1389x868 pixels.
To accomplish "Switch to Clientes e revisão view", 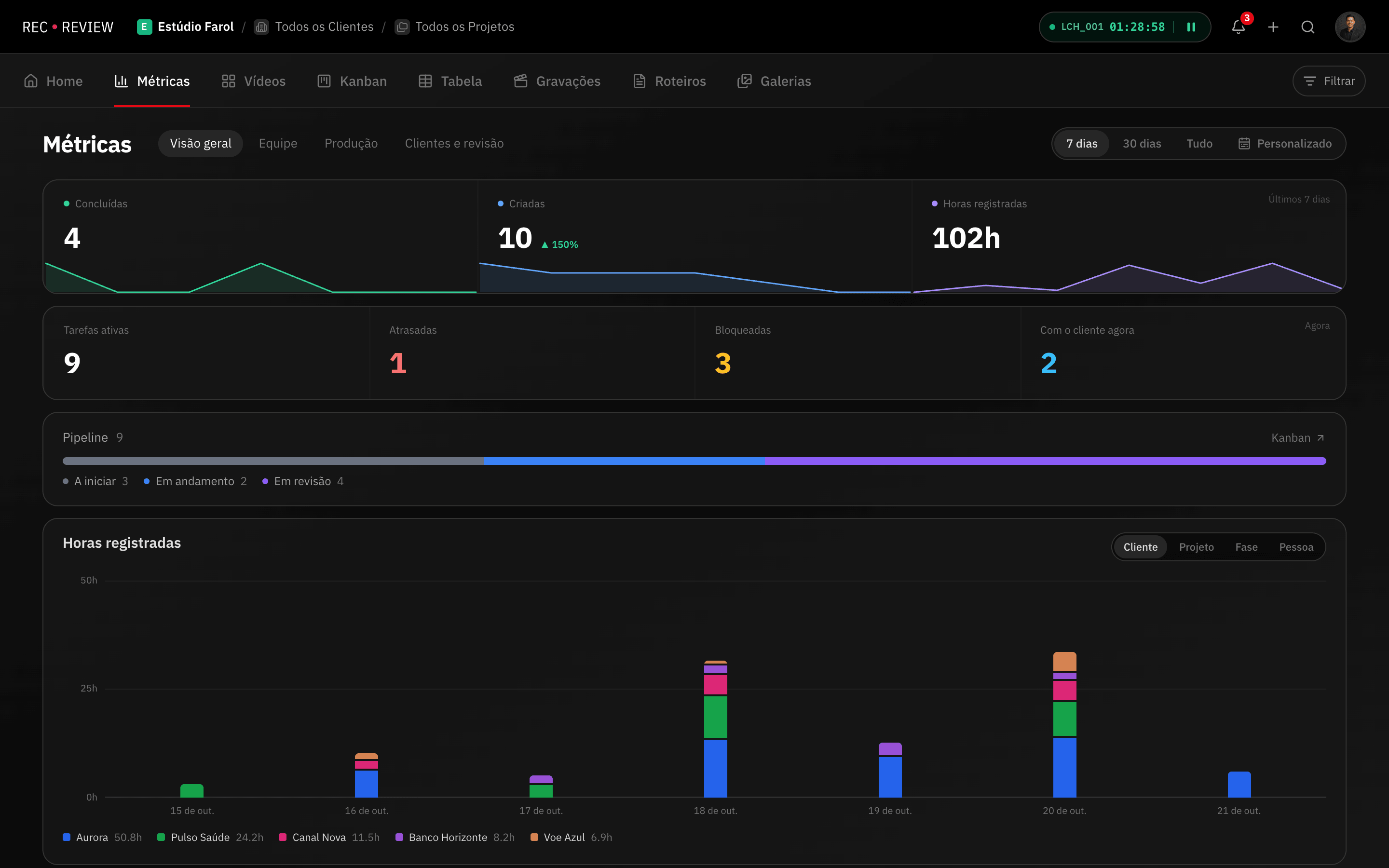I will click(x=454, y=144).
